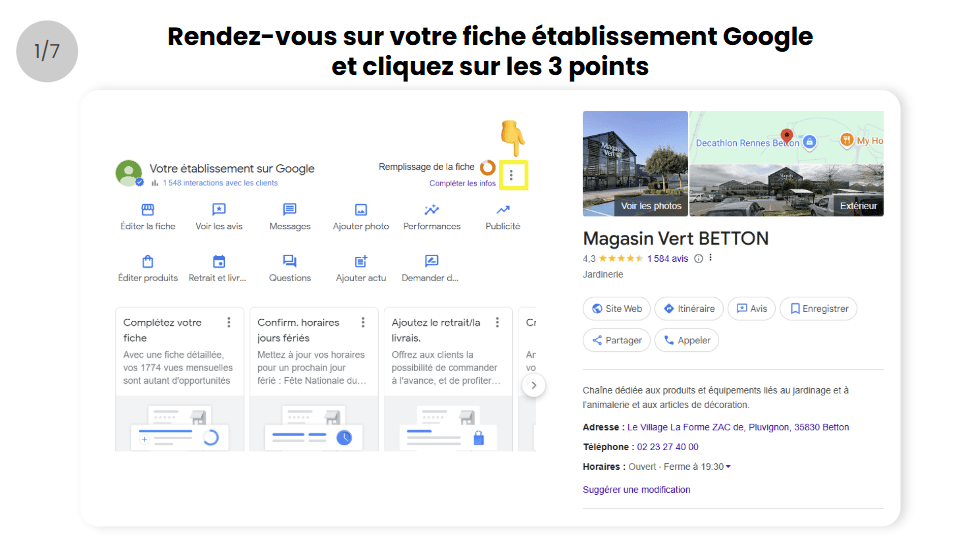The width and height of the screenshot is (978, 545).
Task: Click the Jardinerie category text
Action: [603, 274]
